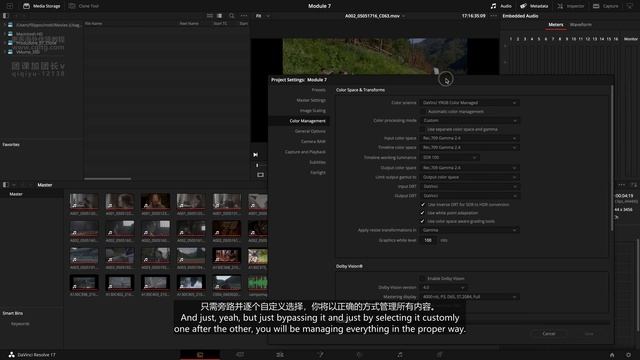Click the cinema viewer mode icon
This screenshot has width=640, height=360.
point(260,175)
